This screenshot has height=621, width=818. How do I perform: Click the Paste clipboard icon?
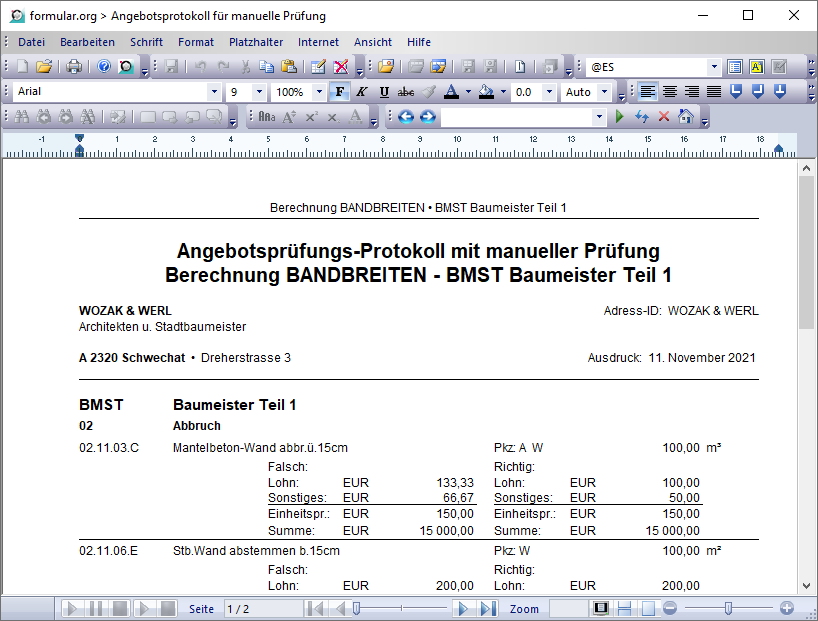289,67
